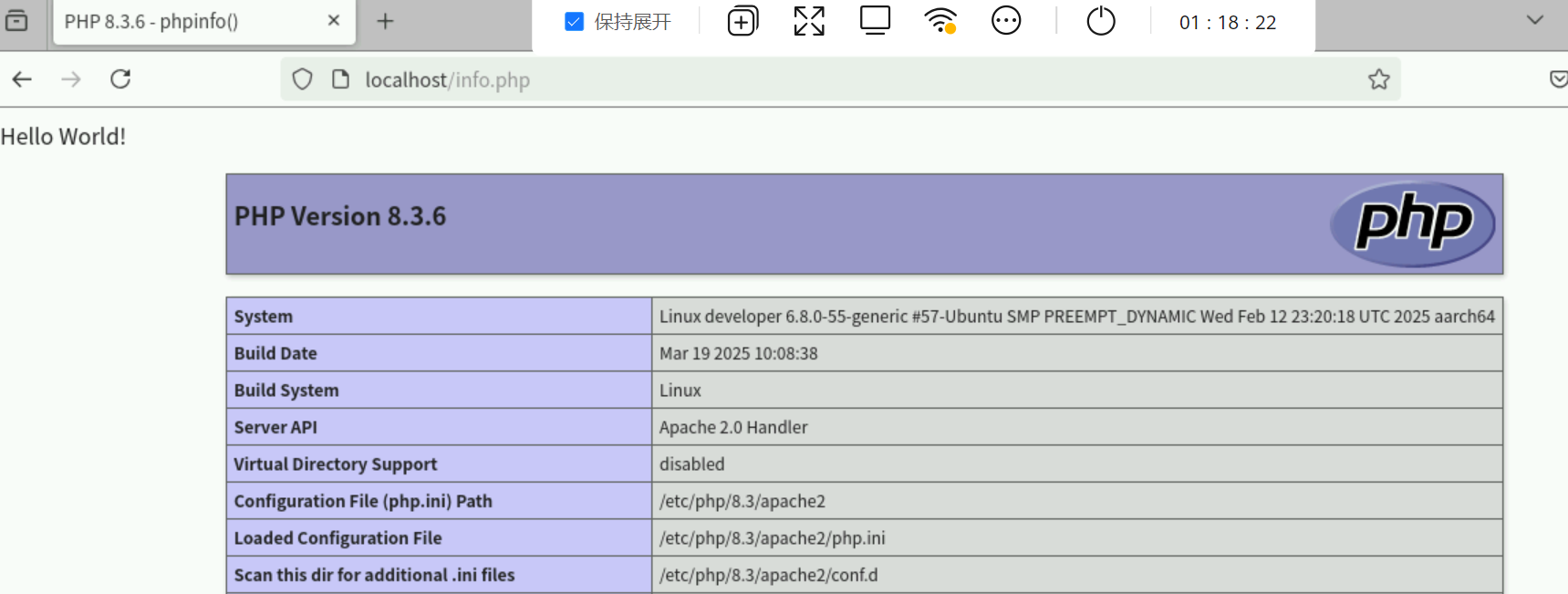Click the monitor display icon
This screenshot has width=1568, height=594.
point(875,20)
